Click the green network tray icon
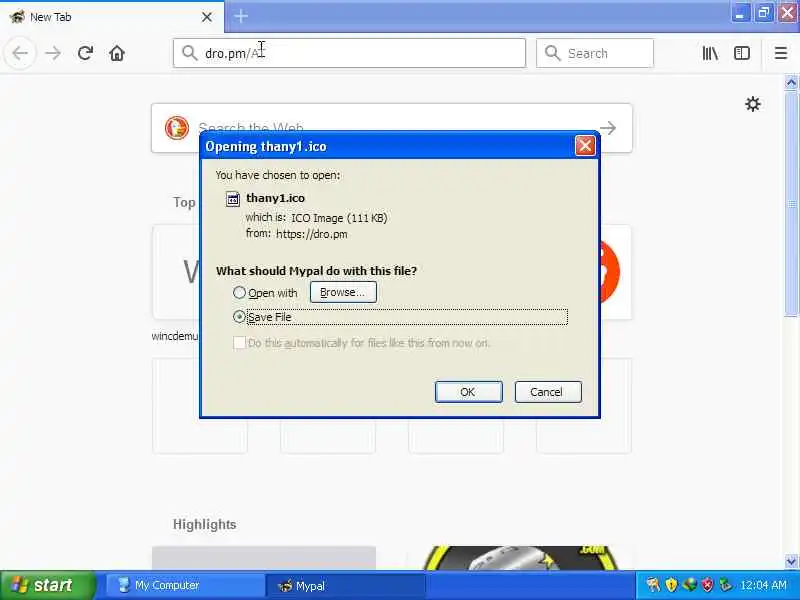The width and height of the screenshot is (800, 600). pos(689,585)
